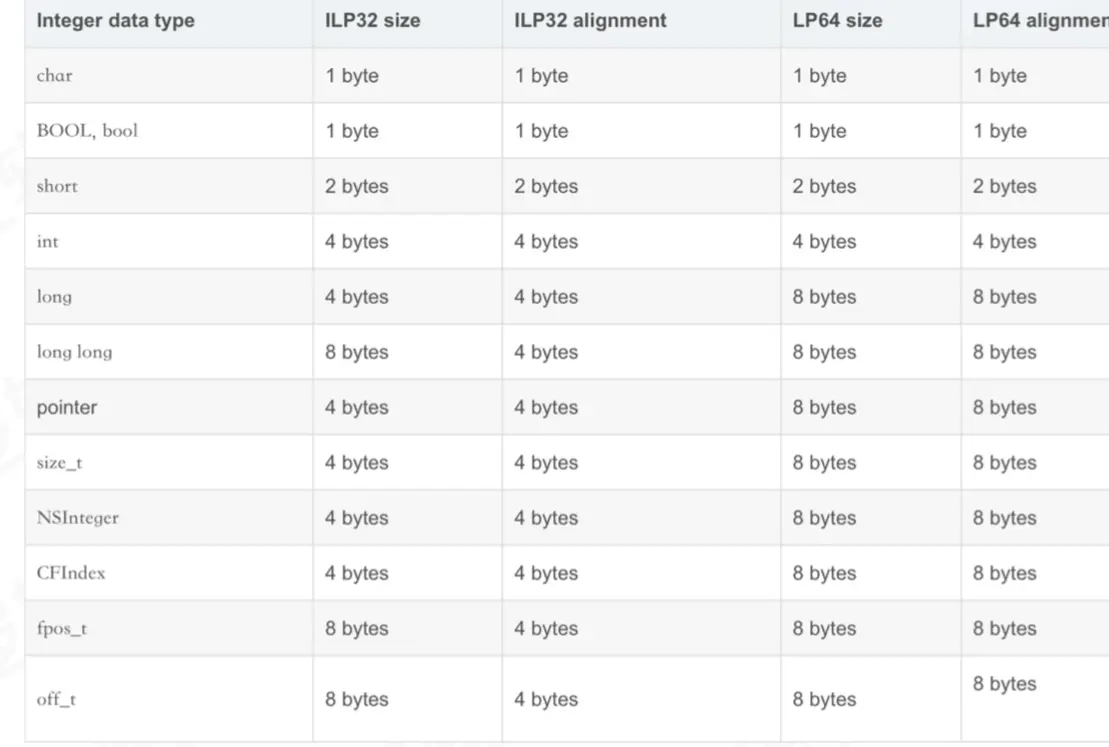Click the 'pointer' row label

pos(66,407)
